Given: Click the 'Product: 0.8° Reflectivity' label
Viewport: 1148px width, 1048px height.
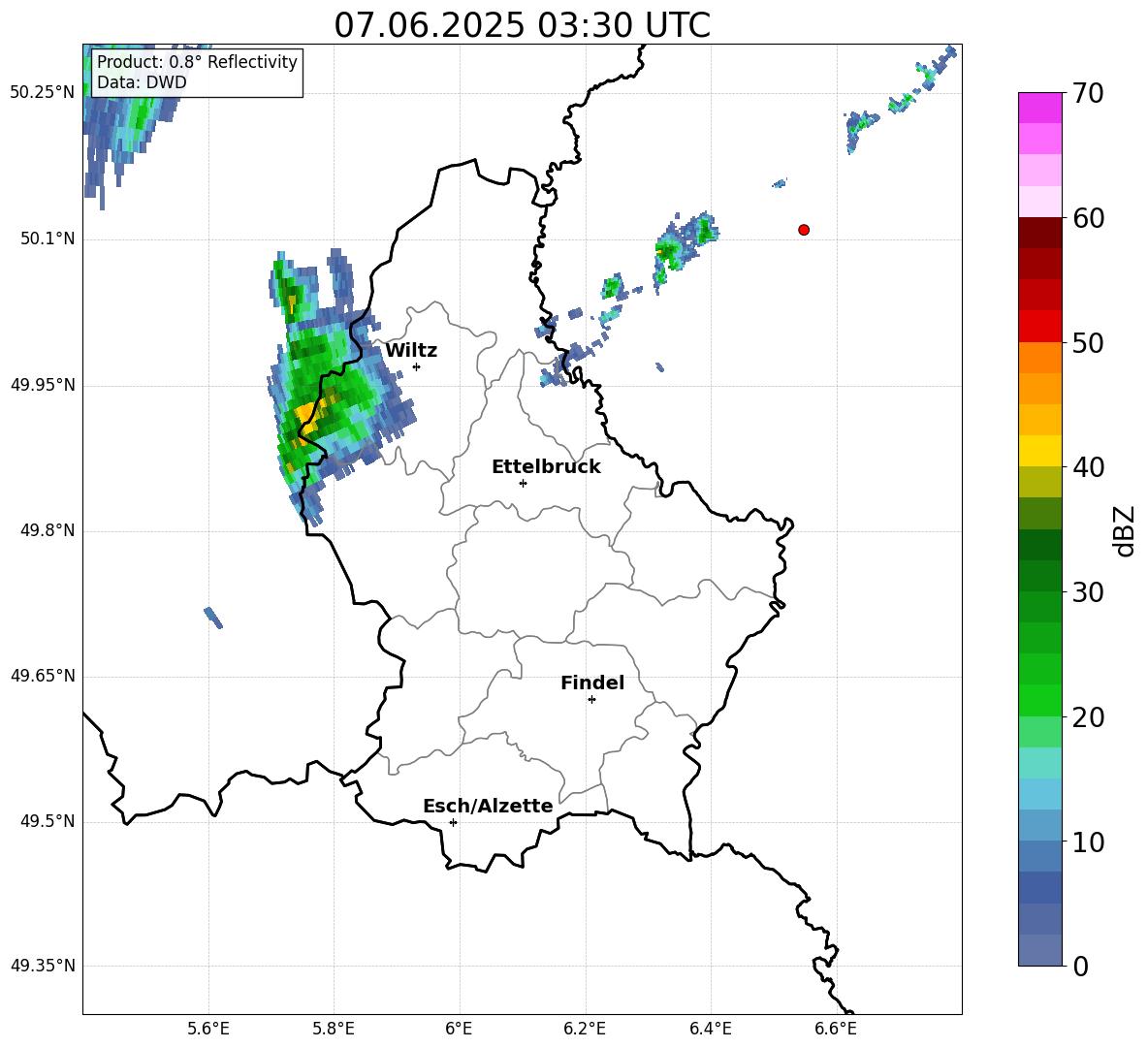Looking at the screenshot, I should coord(197,62).
